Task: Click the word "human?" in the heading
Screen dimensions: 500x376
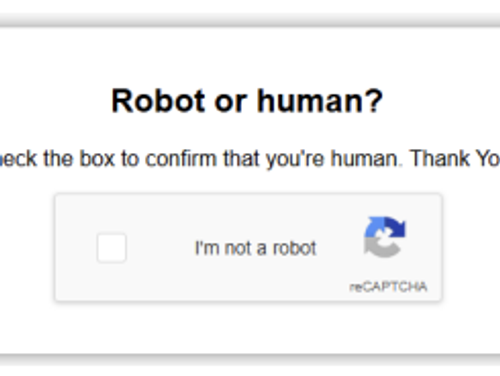Action: click(x=320, y=101)
